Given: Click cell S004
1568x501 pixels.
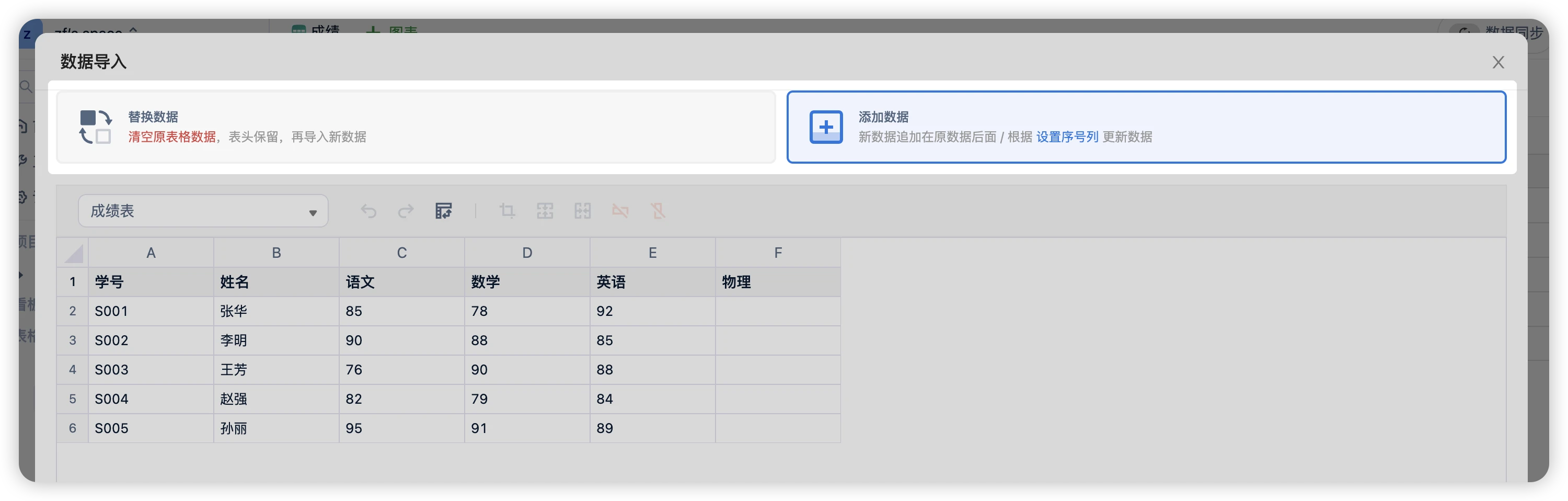Looking at the screenshot, I should 151,398.
